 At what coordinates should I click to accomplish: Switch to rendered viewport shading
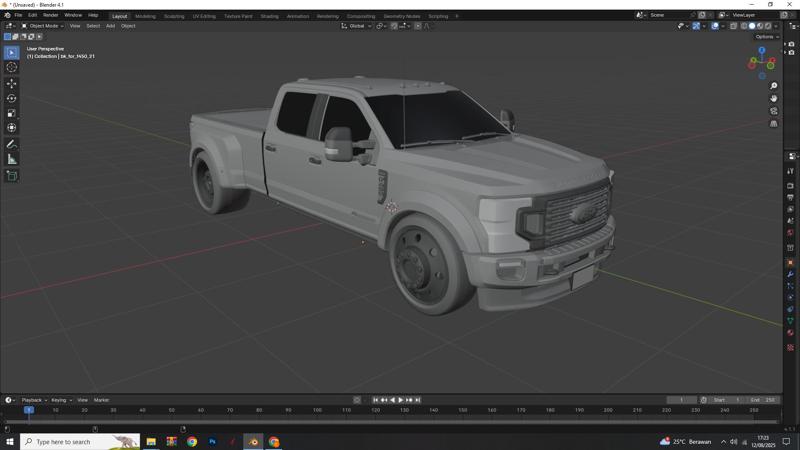(x=768, y=26)
